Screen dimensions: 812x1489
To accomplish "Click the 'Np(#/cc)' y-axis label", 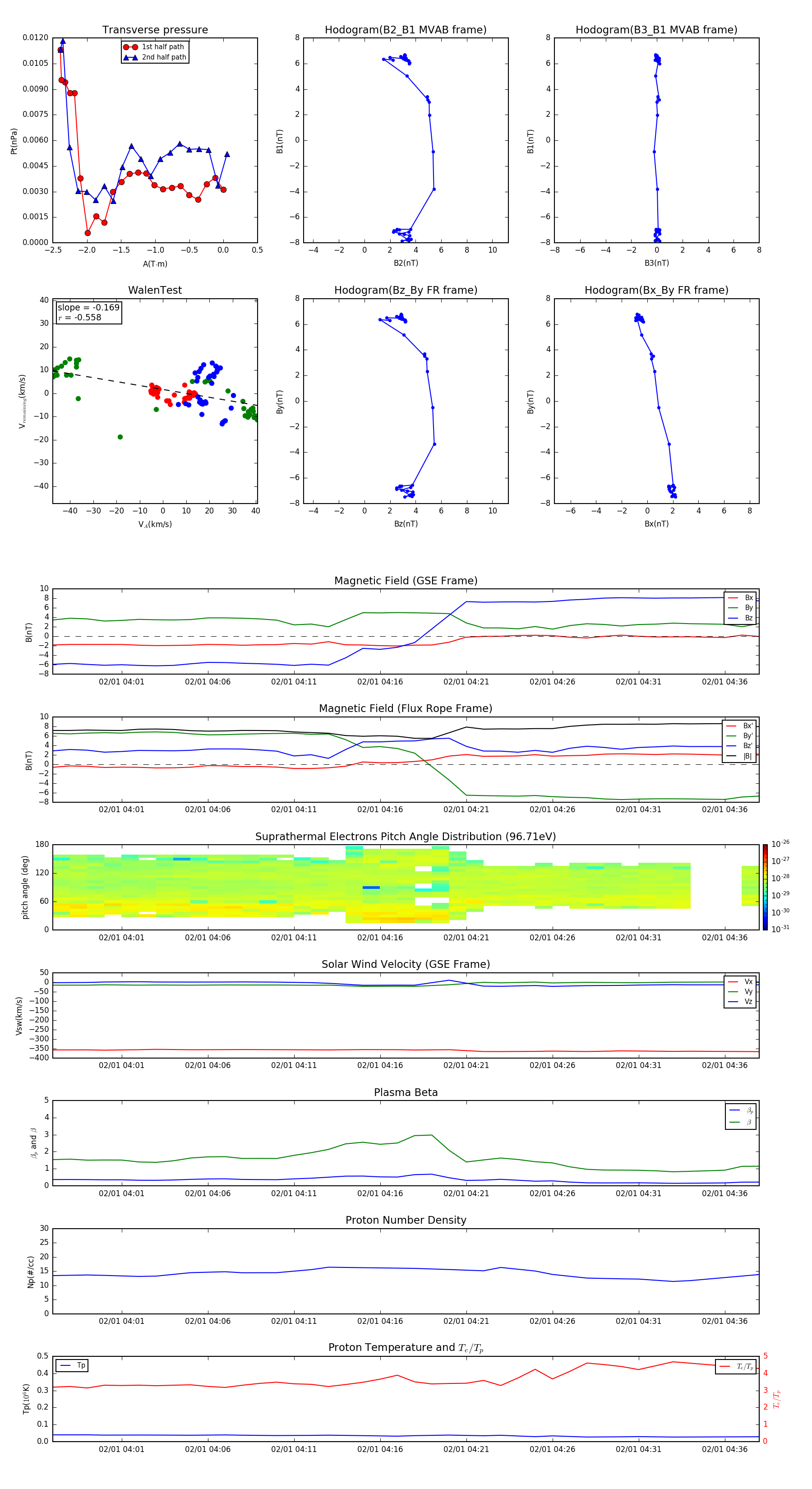I will 31,1272.
